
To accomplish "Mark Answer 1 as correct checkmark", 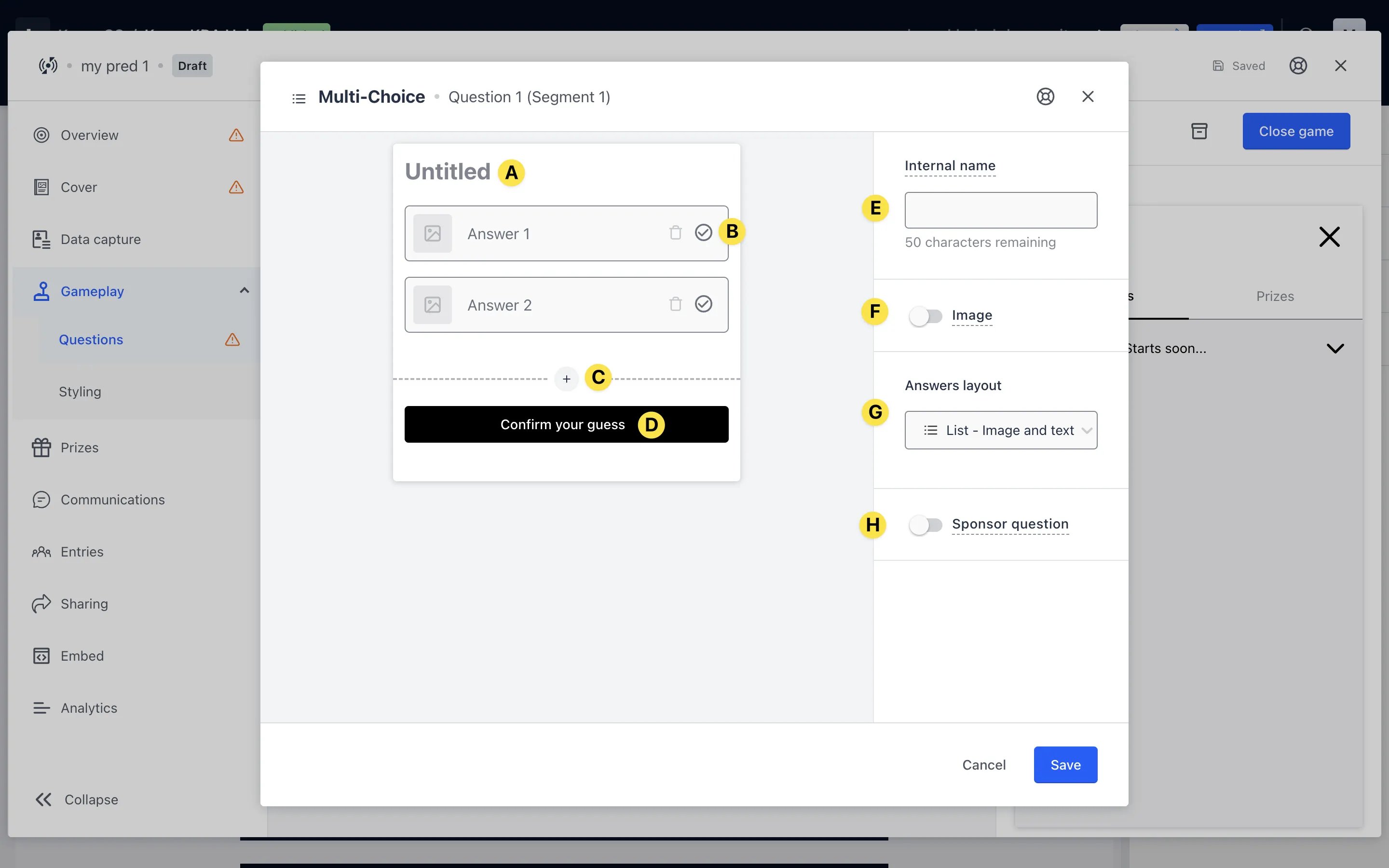I will click(703, 232).
